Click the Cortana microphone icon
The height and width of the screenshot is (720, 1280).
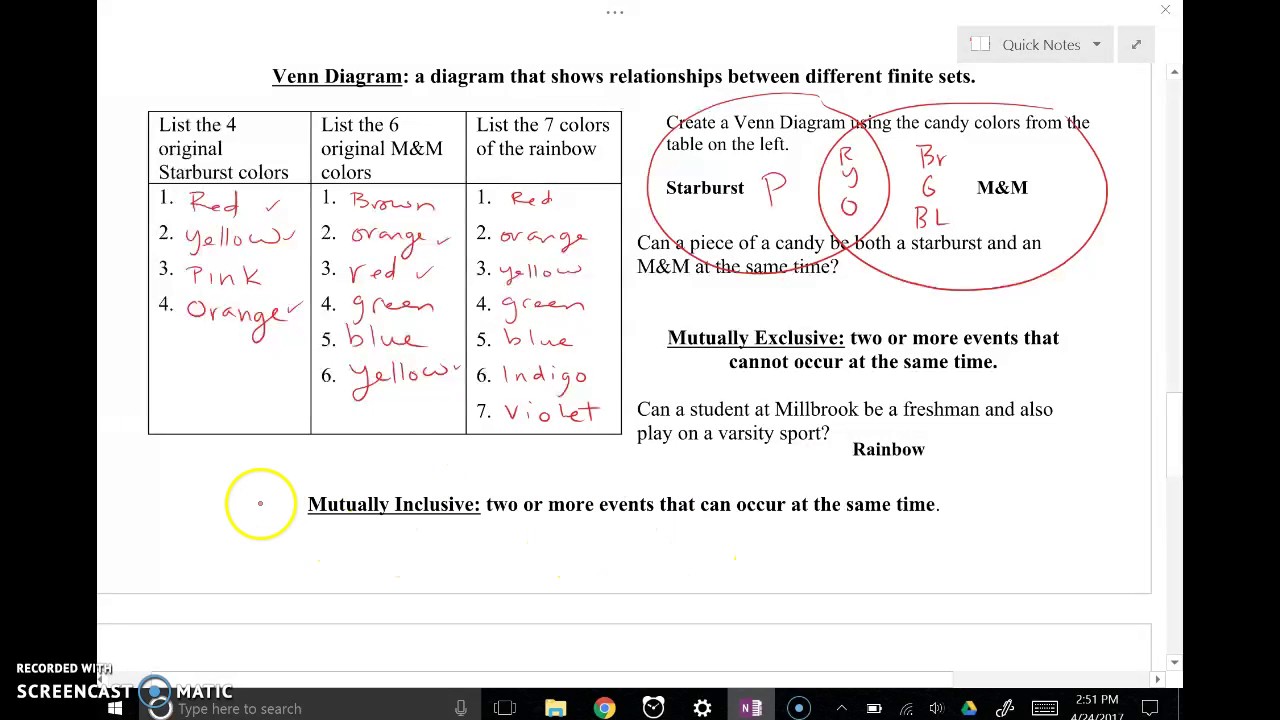coord(460,708)
